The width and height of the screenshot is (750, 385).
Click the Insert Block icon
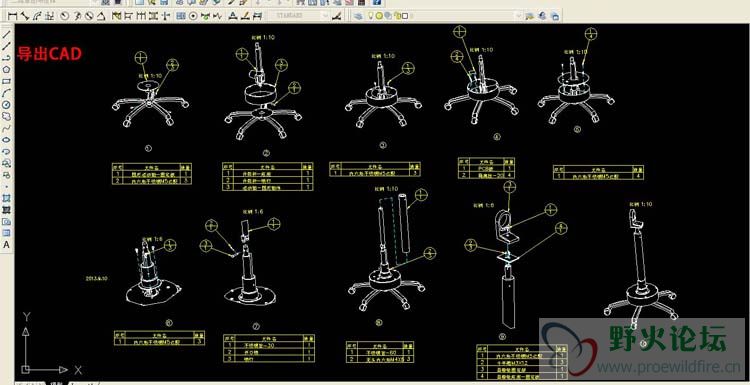tap(7, 163)
